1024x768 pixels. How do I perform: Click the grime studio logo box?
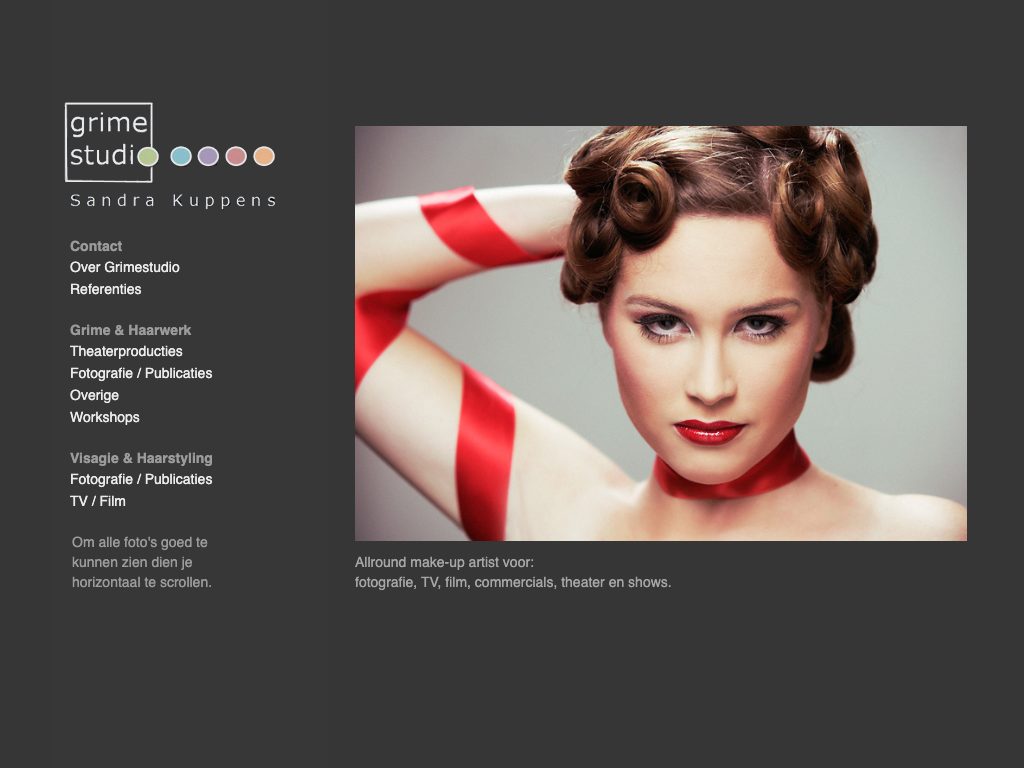tap(108, 141)
